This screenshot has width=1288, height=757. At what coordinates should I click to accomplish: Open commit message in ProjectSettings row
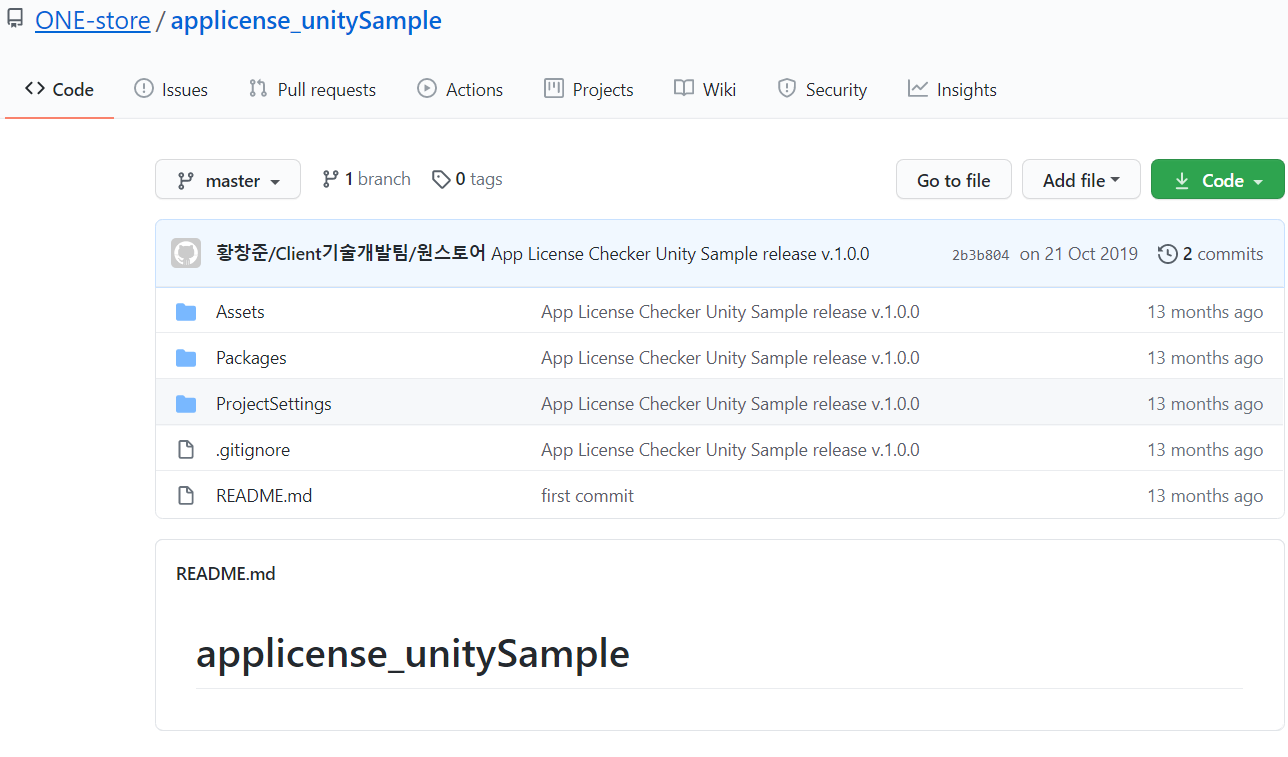coord(730,404)
